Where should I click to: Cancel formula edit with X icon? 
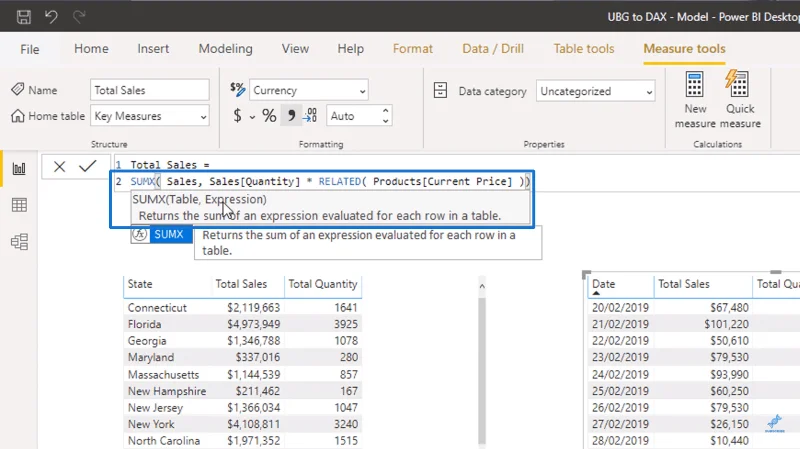(59, 166)
